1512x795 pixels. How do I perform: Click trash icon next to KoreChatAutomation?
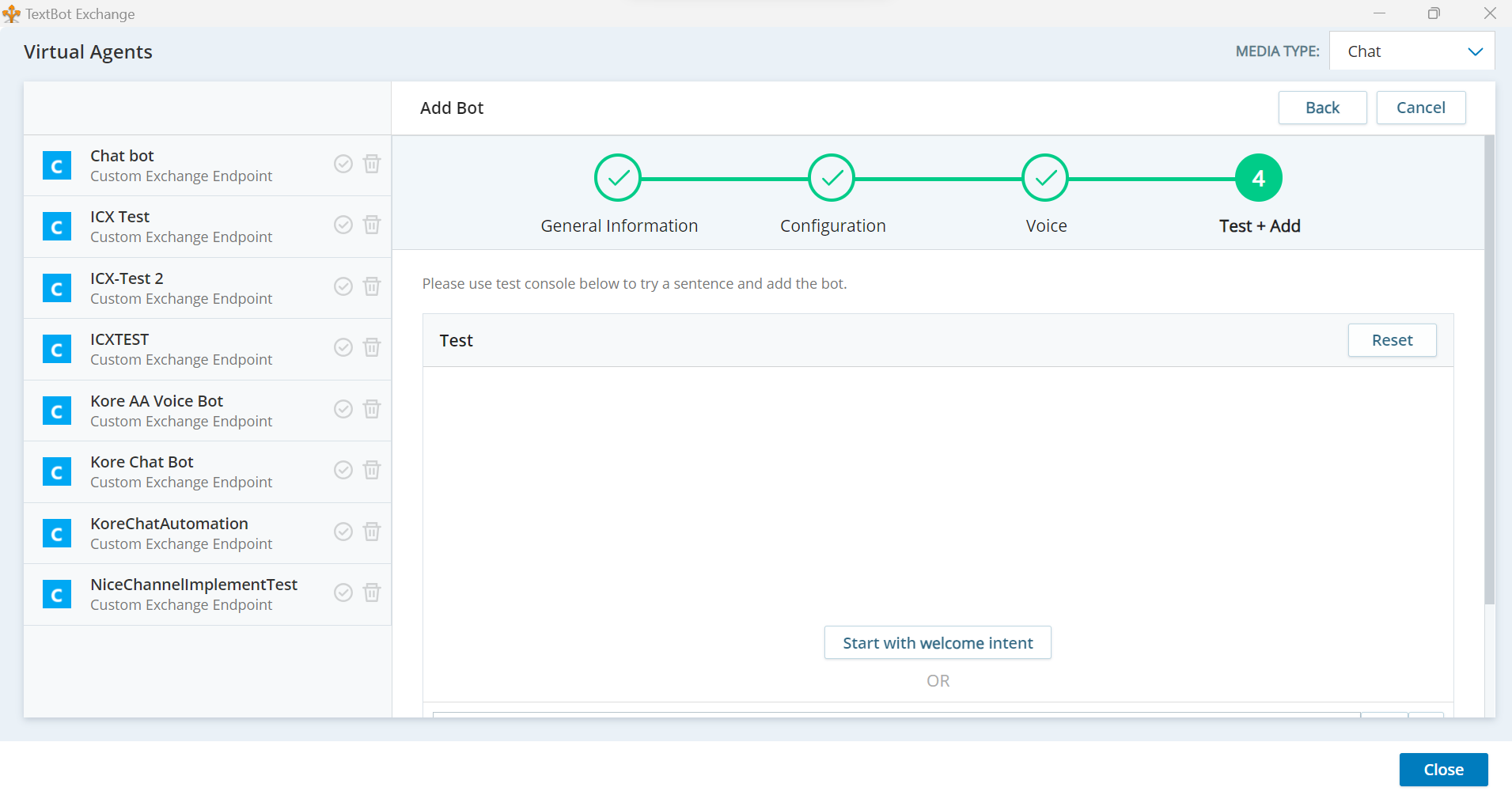pyautogui.click(x=372, y=532)
